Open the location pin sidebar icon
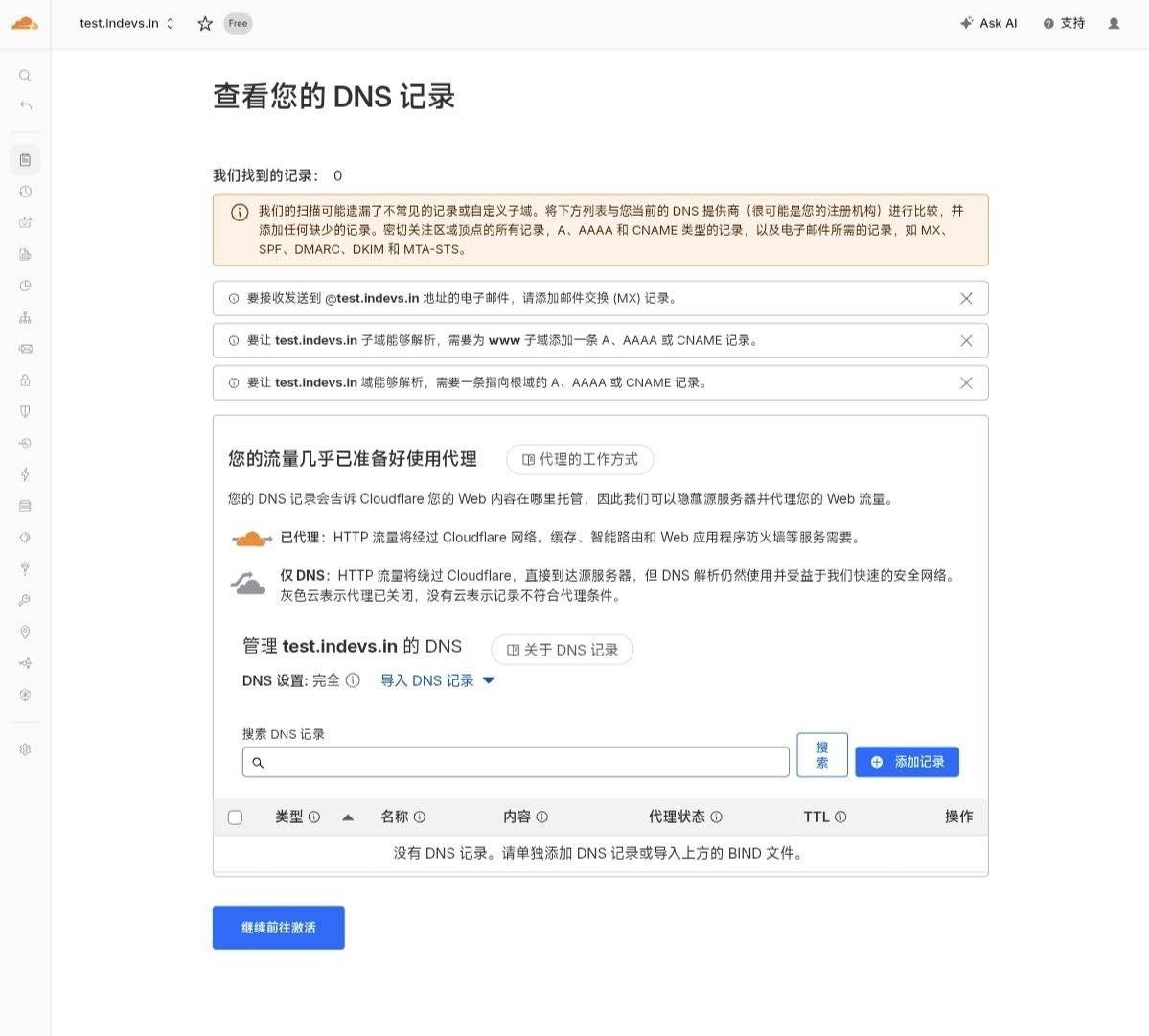Viewport: 1149px width, 1036px height. [25, 633]
